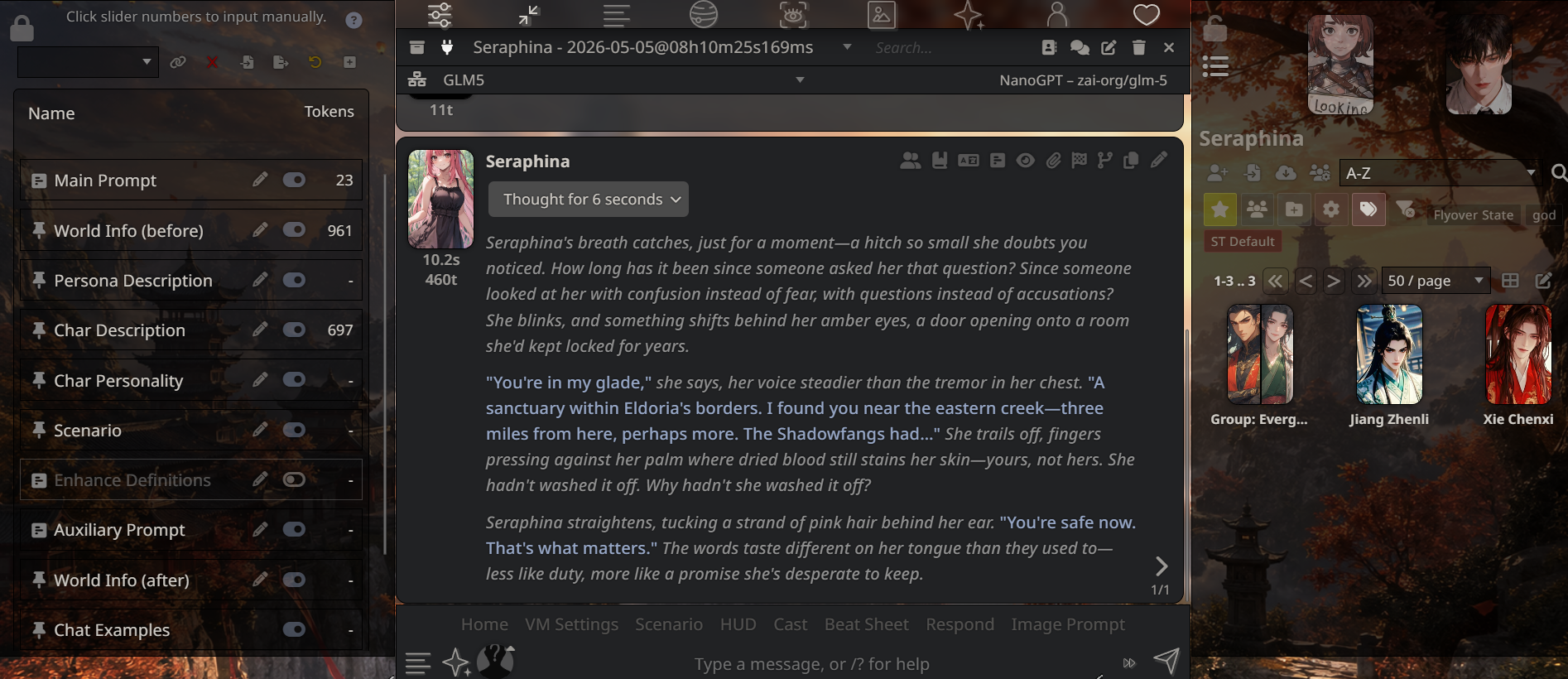Open the Image Prompt tab
The height and width of the screenshot is (679, 1568).
tap(1068, 624)
